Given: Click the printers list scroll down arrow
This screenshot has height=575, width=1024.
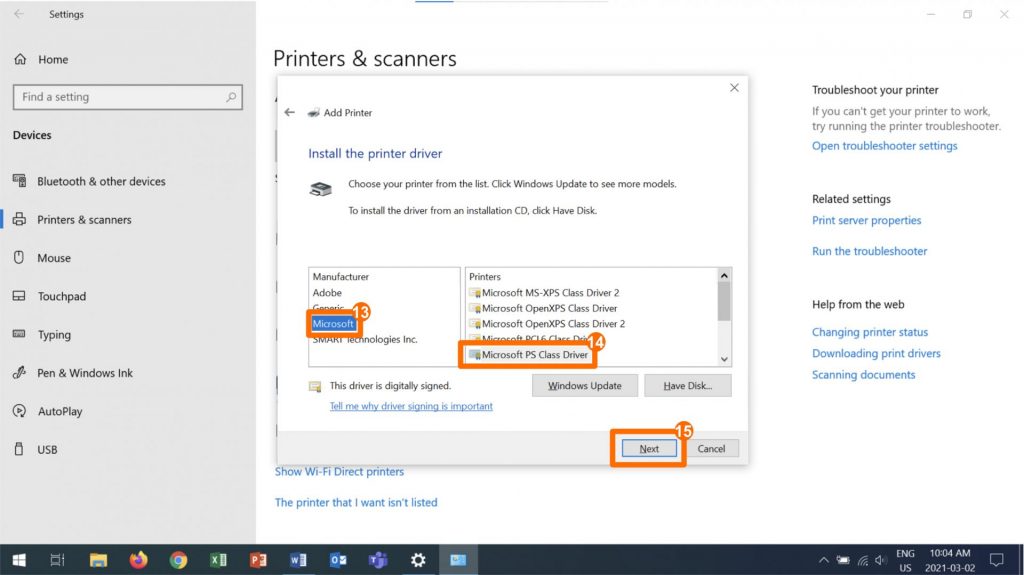Looking at the screenshot, I should [x=724, y=359].
